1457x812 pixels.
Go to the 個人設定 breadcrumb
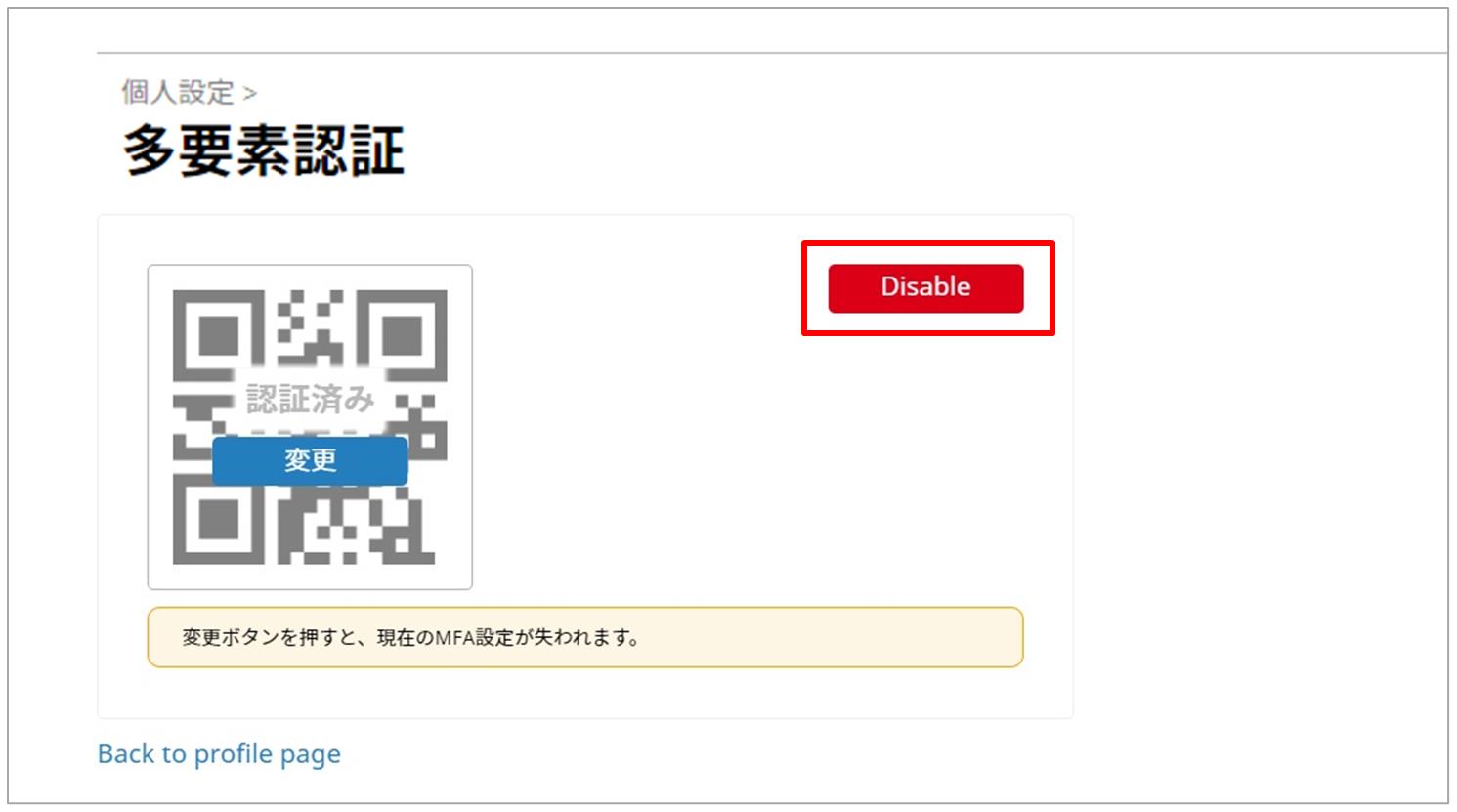click(x=178, y=92)
